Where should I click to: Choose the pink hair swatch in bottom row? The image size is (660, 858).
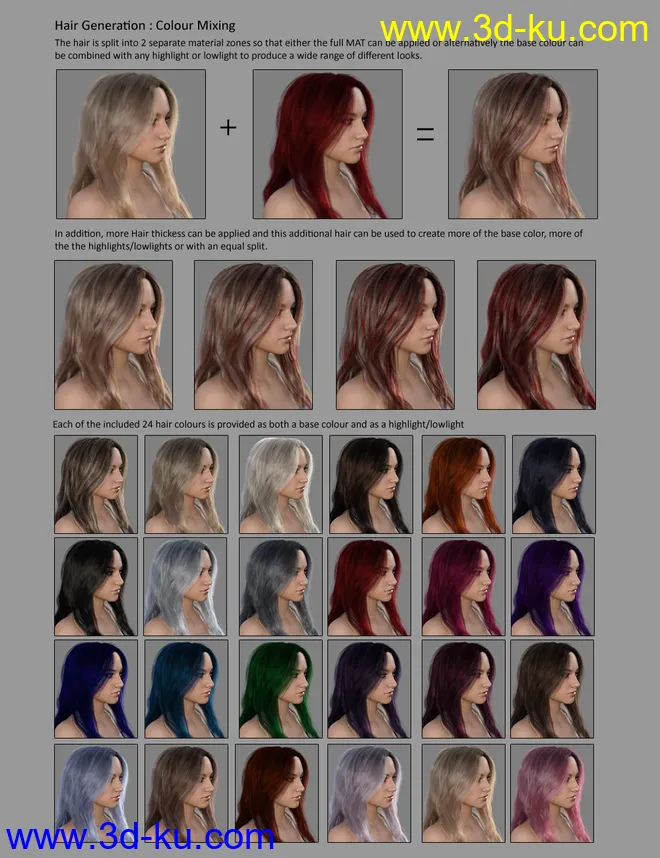(x=551, y=790)
